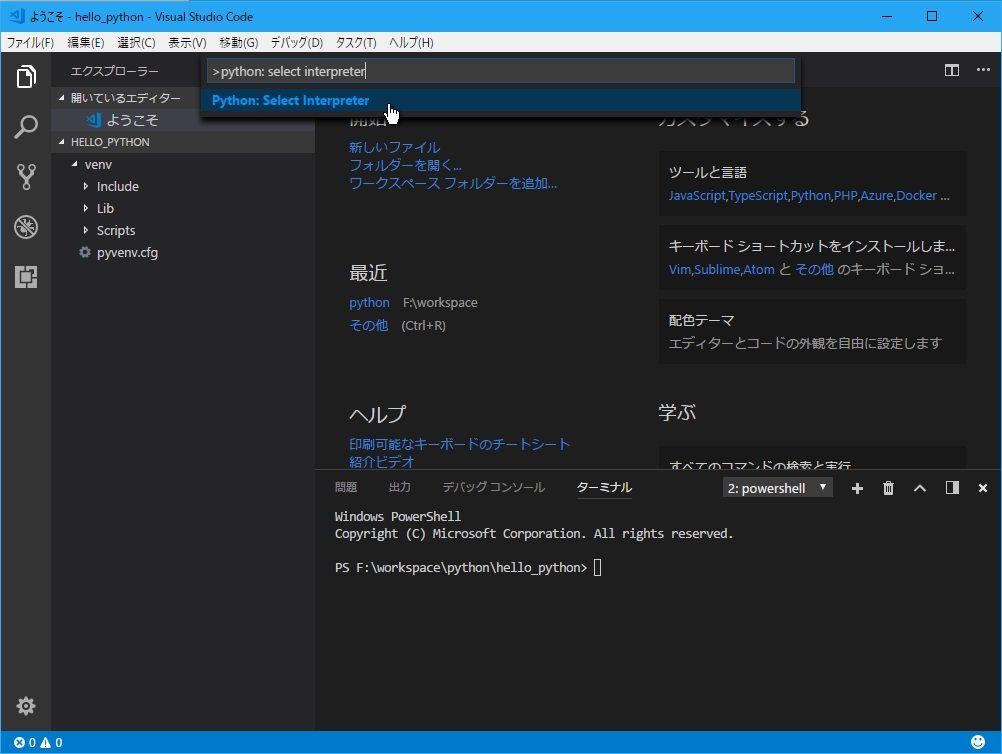The width and height of the screenshot is (1002, 754).
Task: Switch to the 問題 panel tab
Action: click(x=346, y=488)
